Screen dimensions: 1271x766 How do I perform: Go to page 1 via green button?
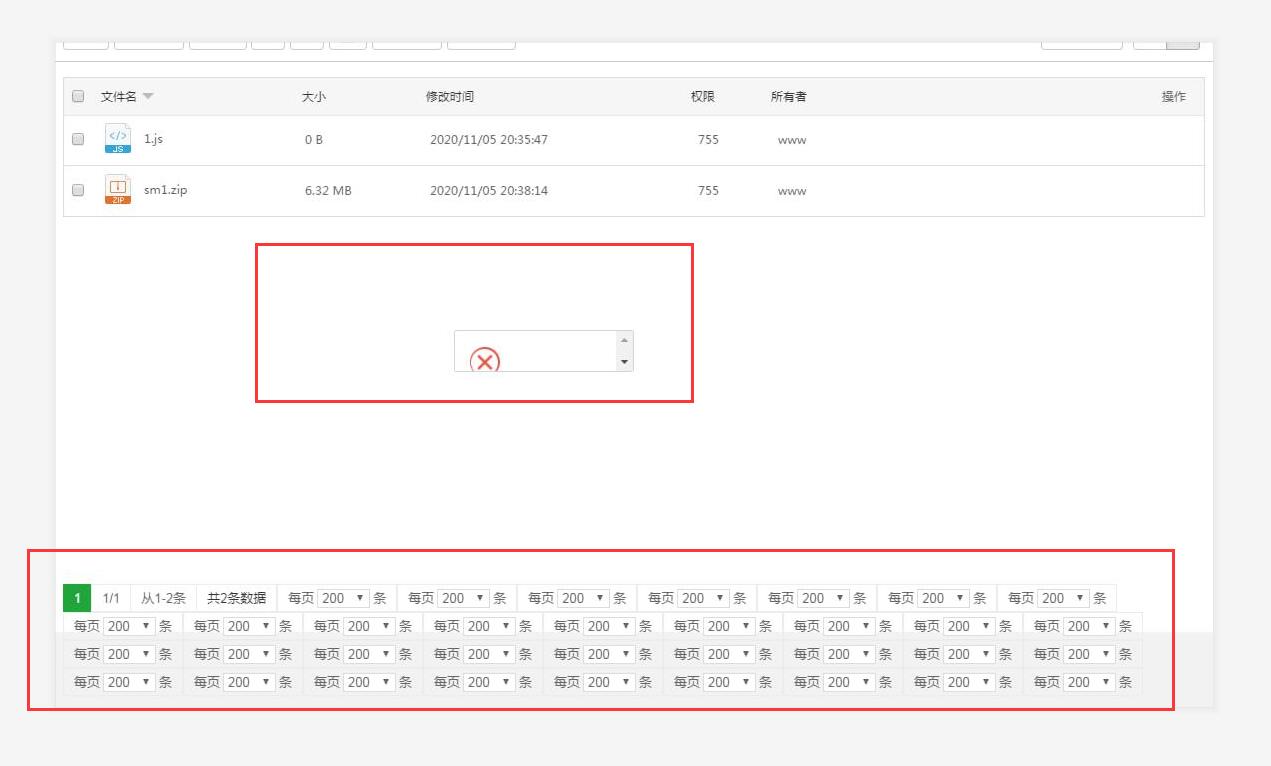click(77, 598)
